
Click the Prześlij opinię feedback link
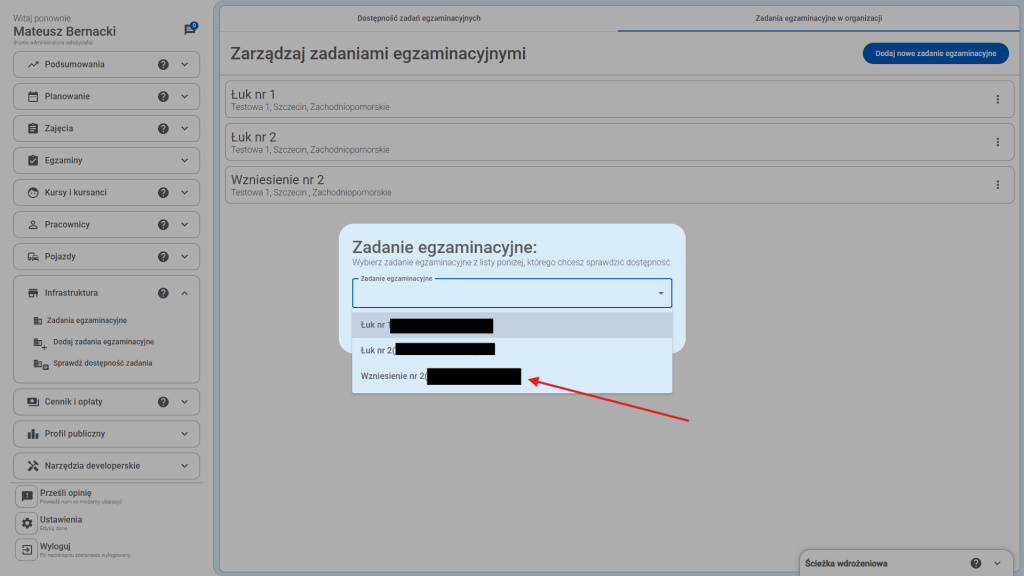coord(66,493)
